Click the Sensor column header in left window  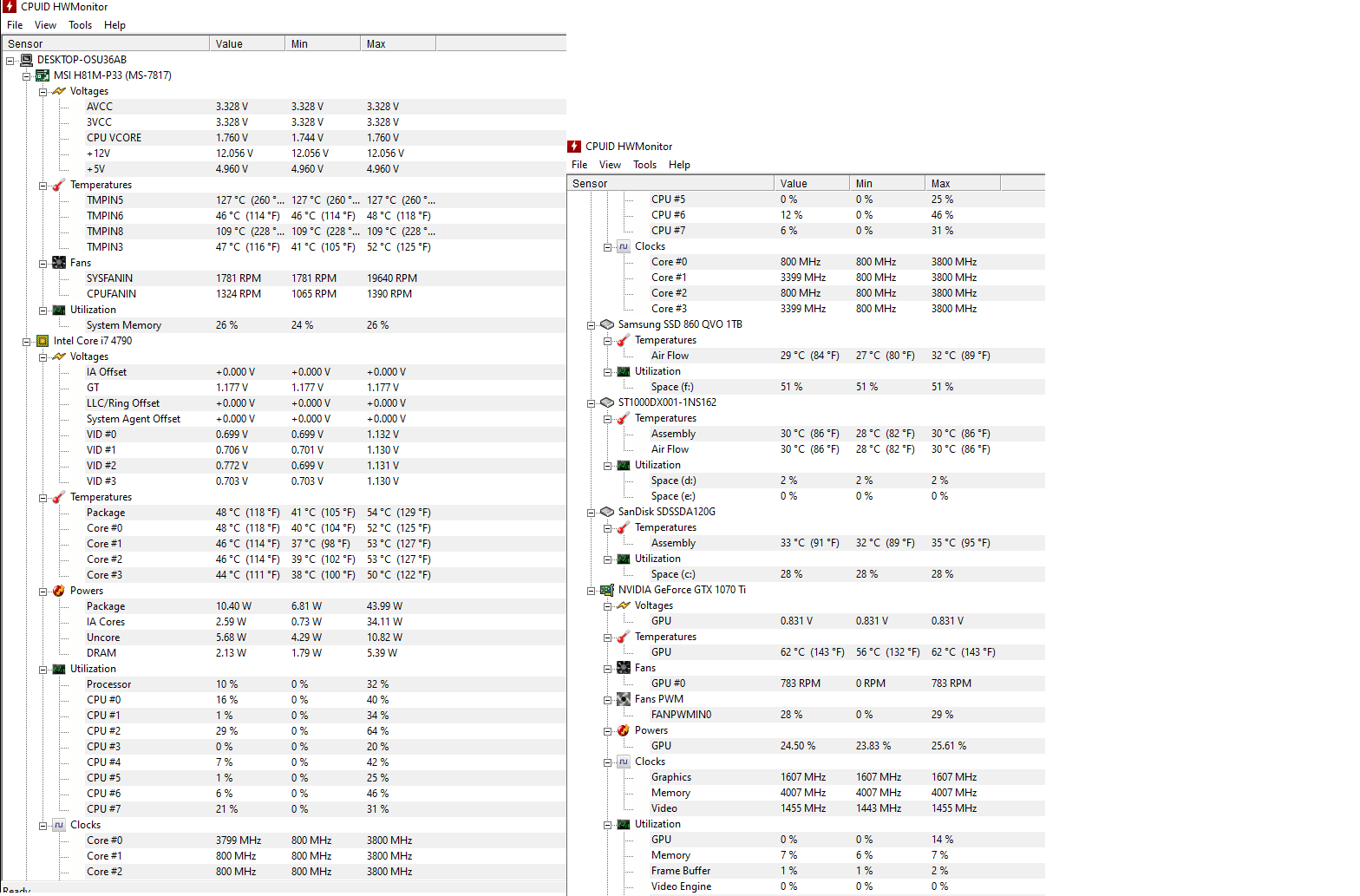[105, 43]
